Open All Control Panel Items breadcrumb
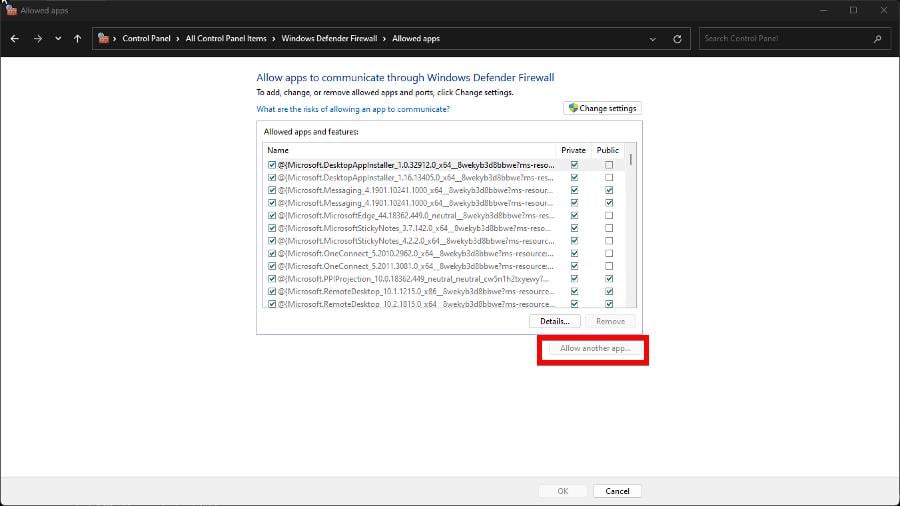The width and height of the screenshot is (900, 506). (x=226, y=38)
